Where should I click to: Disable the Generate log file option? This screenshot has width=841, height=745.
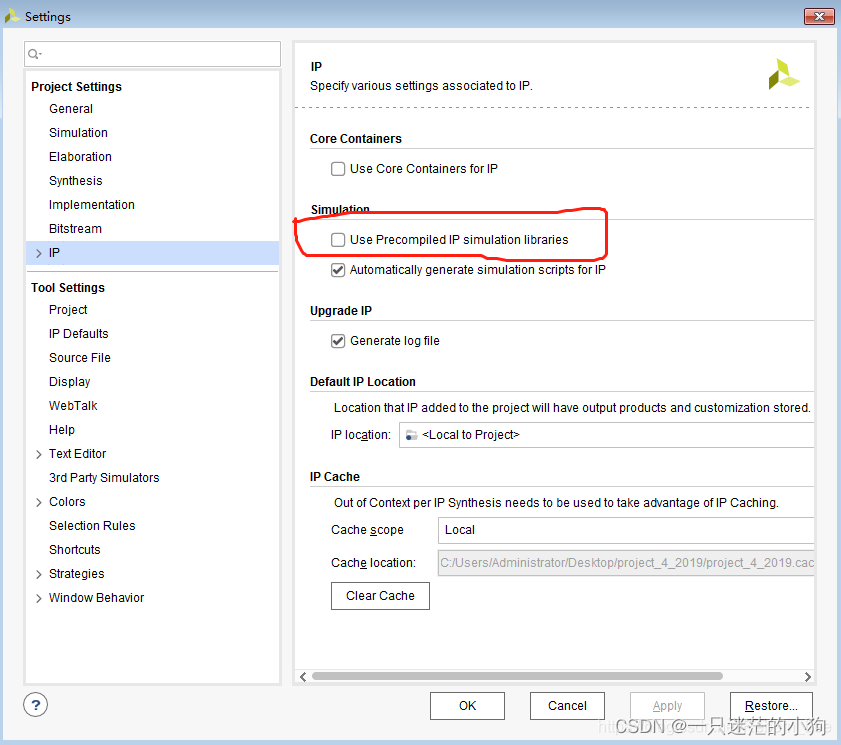[x=338, y=340]
